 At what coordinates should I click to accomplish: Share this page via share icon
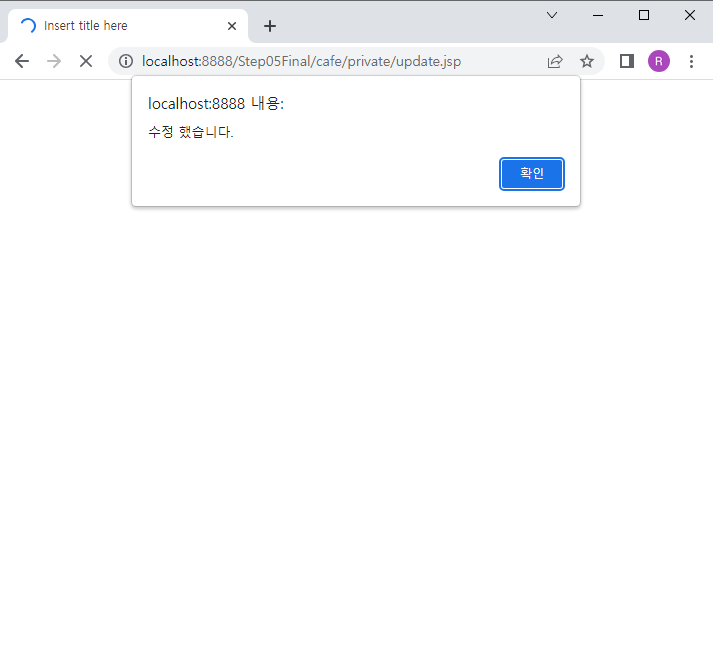tap(555, 61)
